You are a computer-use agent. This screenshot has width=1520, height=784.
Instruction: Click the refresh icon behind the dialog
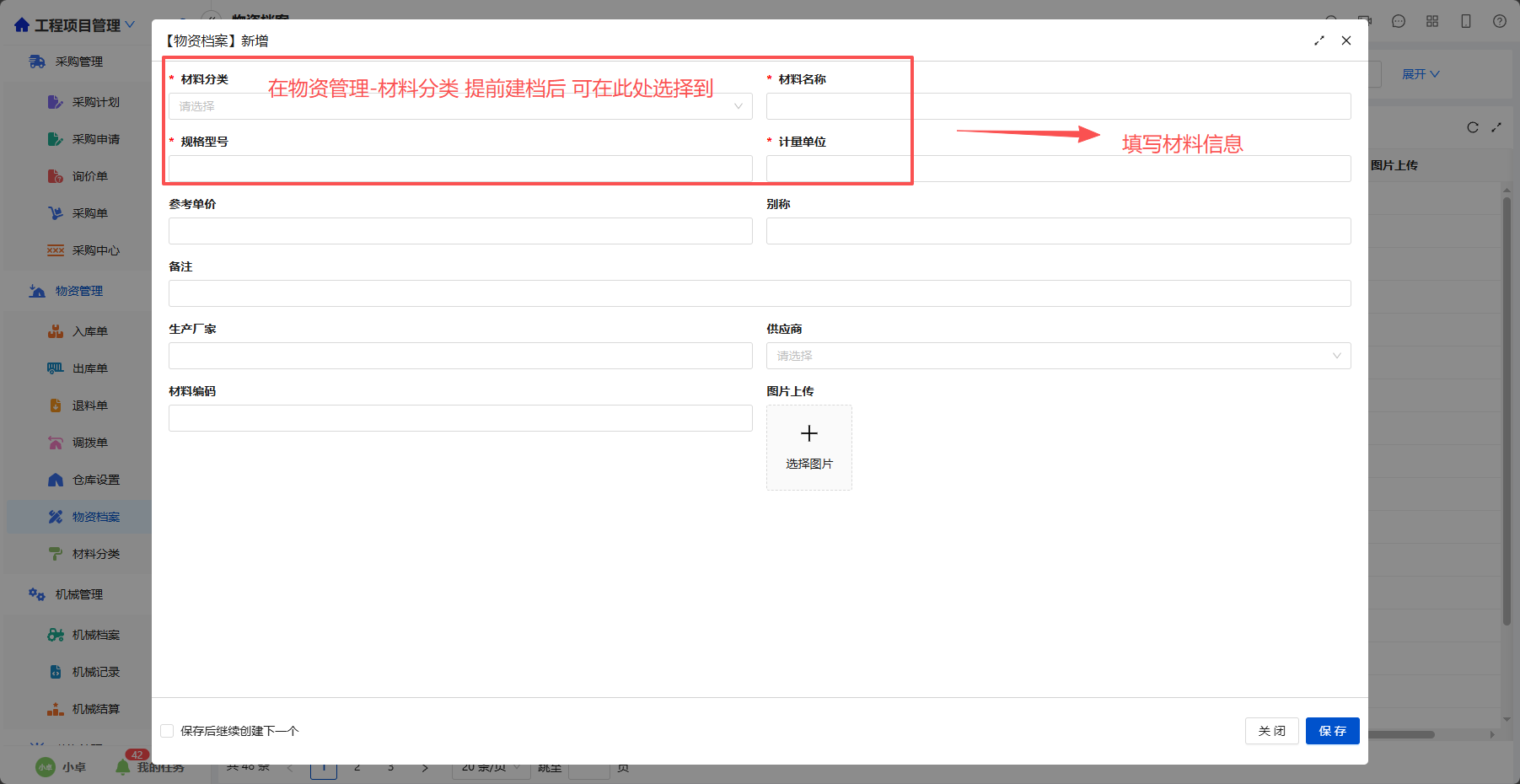coord(1473,127)
